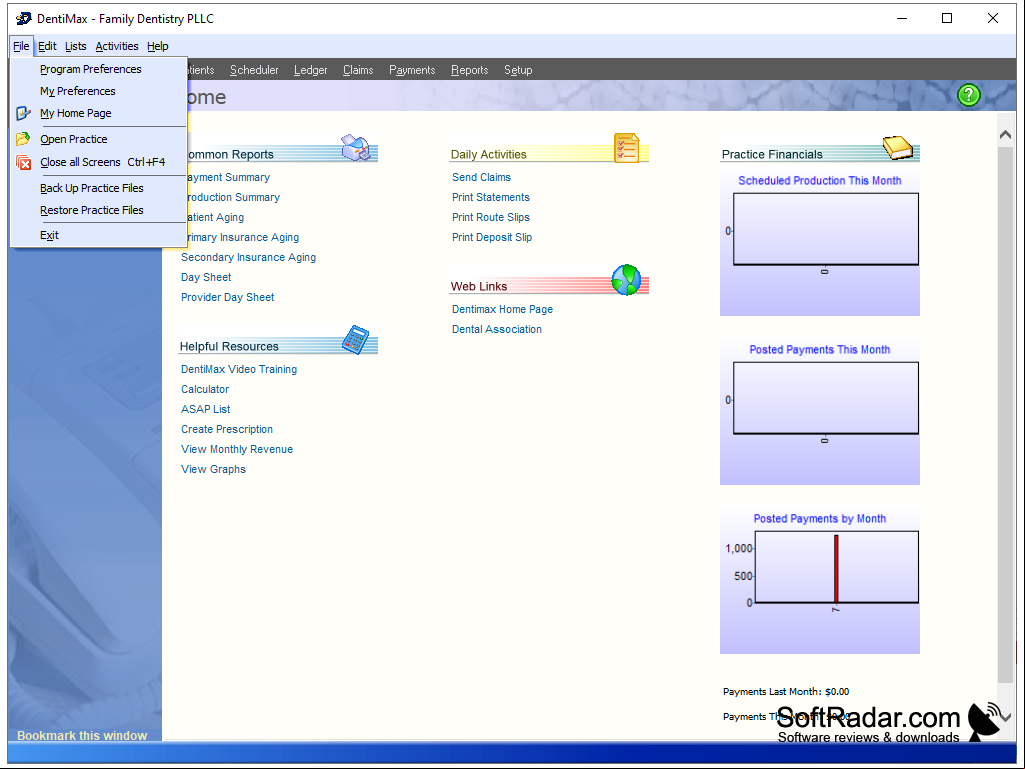Open the Payments tab
This screenshot has width=1025, height=769.
coord(412,70)
